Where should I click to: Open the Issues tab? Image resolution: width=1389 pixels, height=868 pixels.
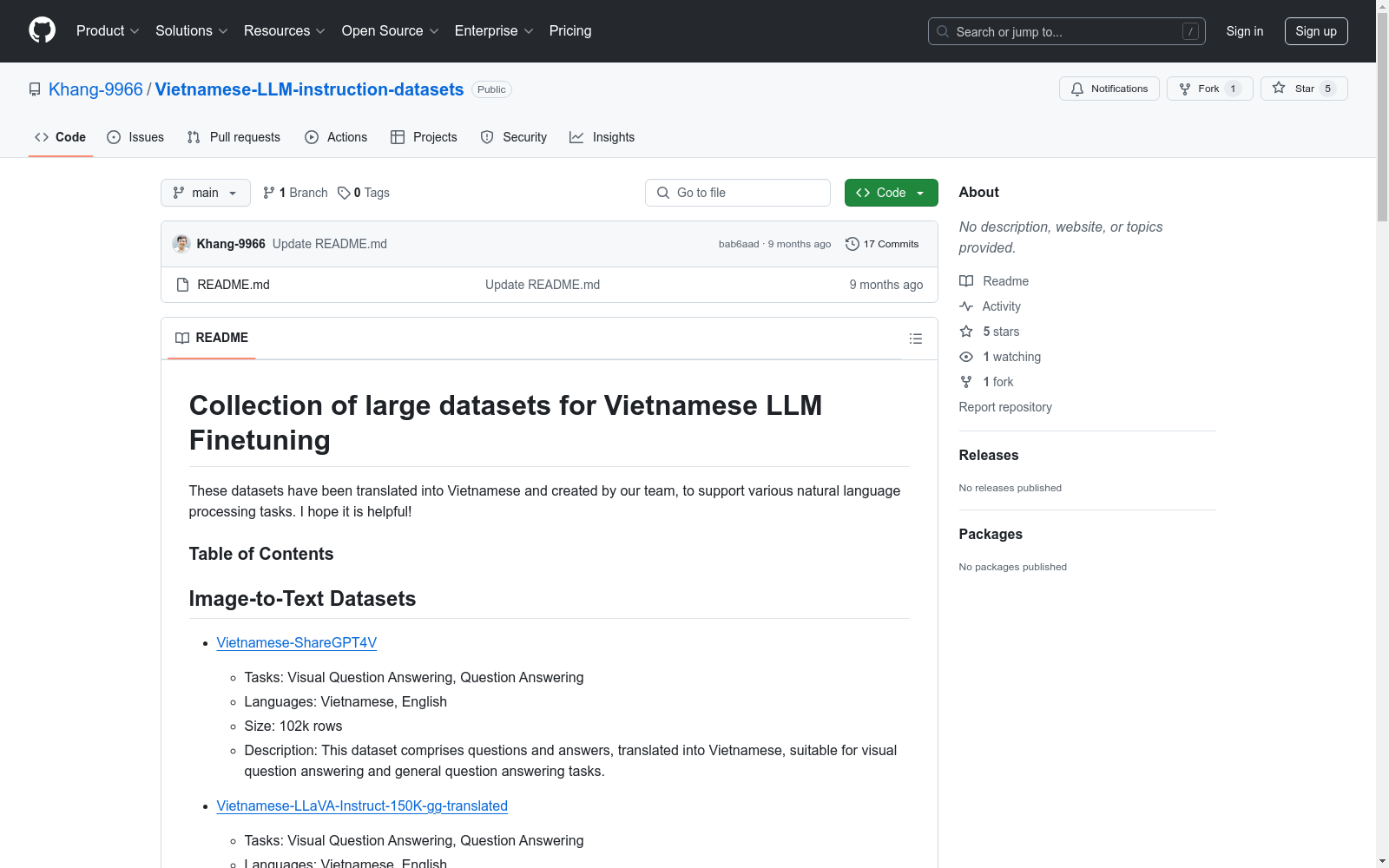[x=135, y=137]
